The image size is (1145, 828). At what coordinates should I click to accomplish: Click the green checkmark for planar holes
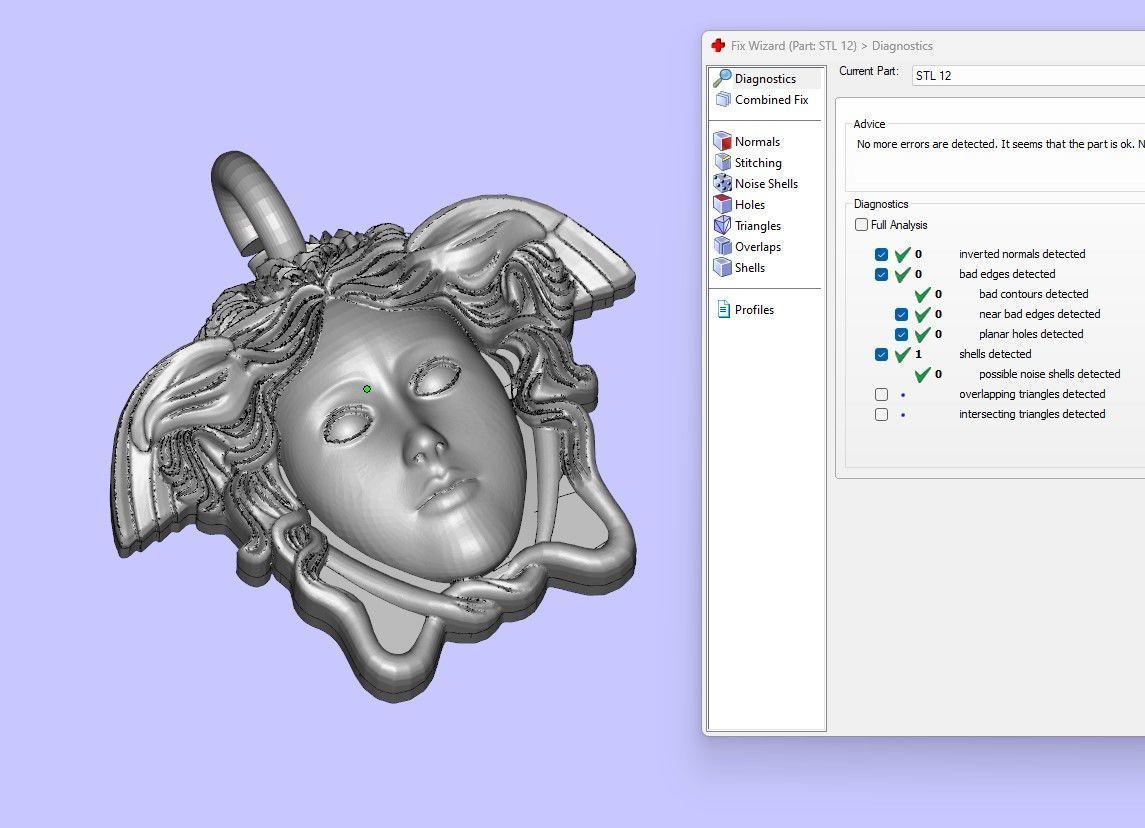coord(922,334)
